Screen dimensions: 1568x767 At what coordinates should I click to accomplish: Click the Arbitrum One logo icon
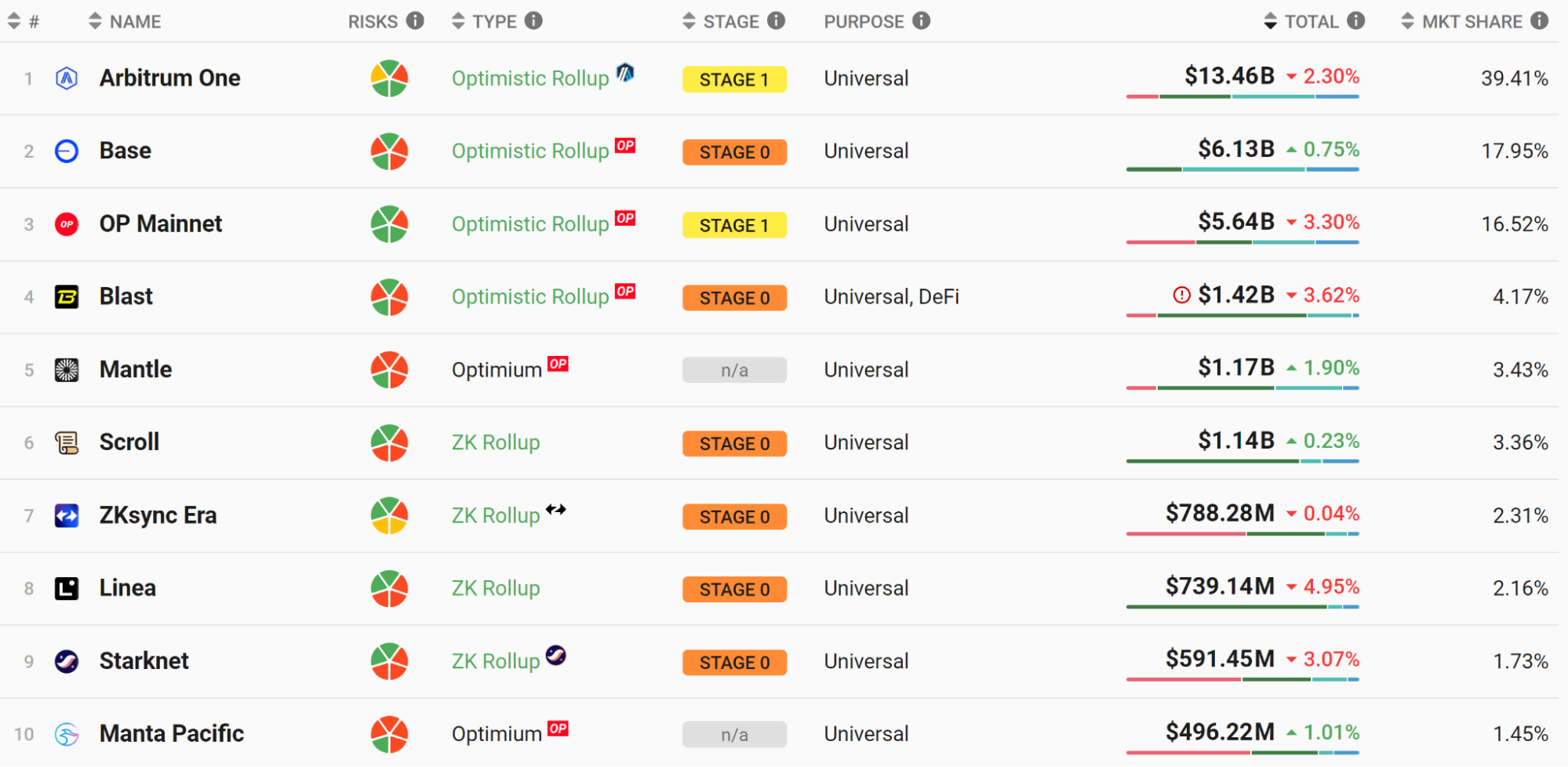[67, 78]
